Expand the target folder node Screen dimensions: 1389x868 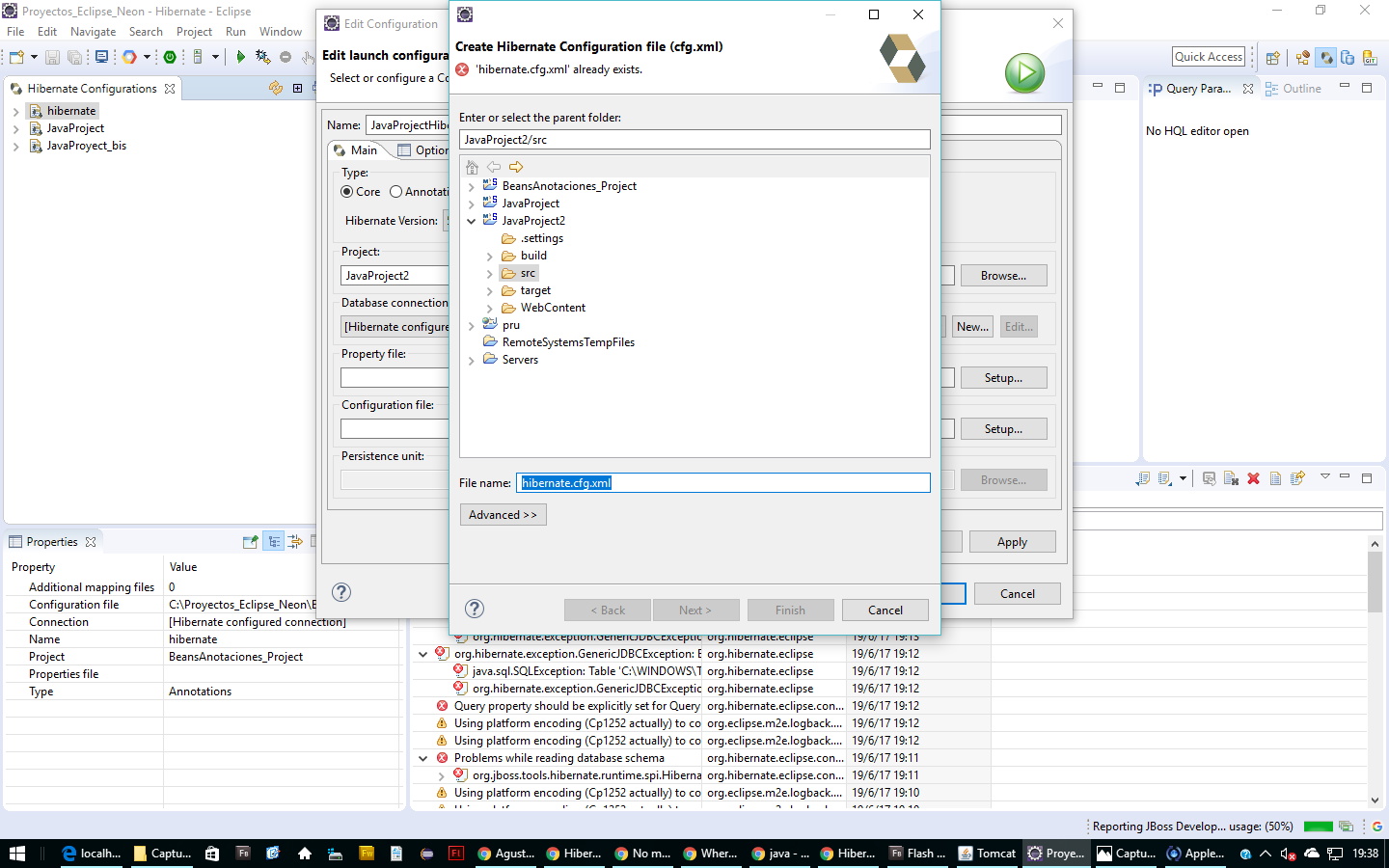[x=489, y=290]
